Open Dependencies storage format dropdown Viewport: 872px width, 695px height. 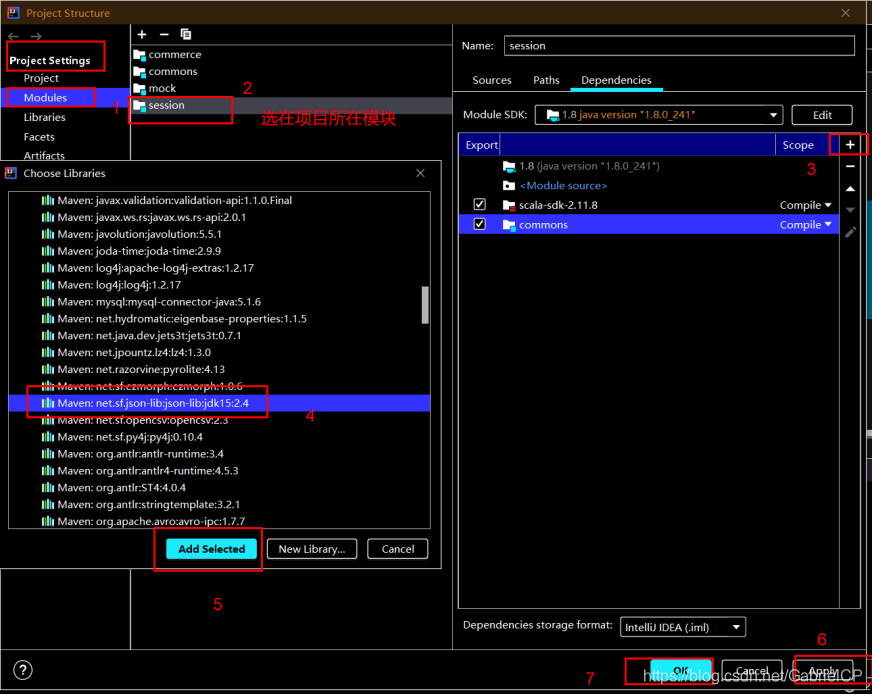pos(682,627)
